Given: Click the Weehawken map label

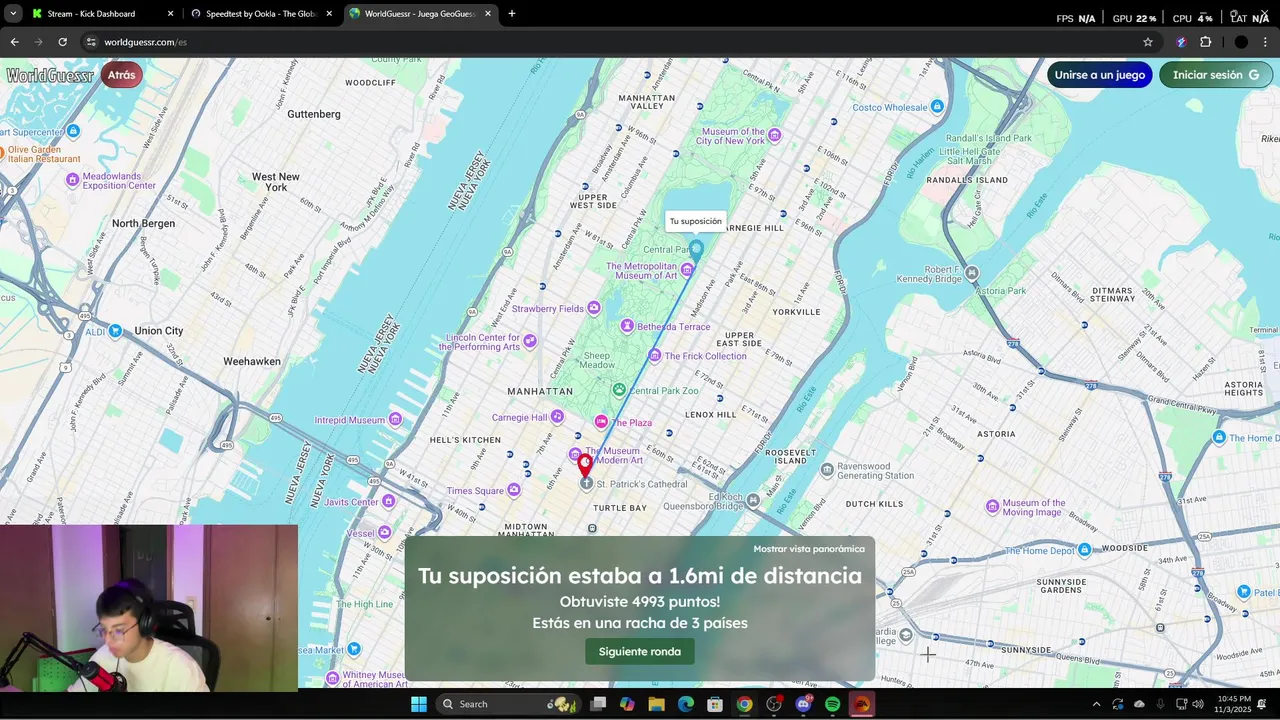Looking at the screenshot, I should (252, 361).
